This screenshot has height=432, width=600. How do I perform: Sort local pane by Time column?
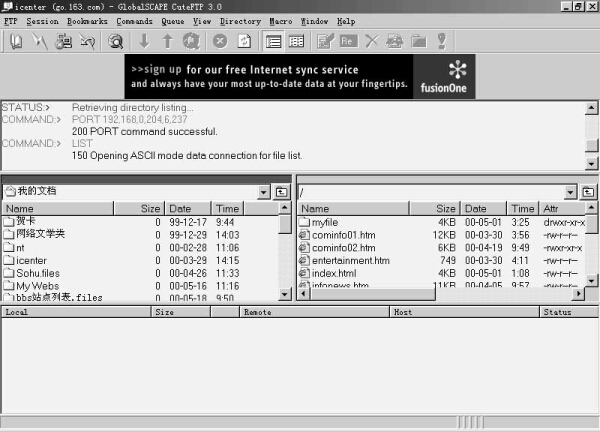[x=228, y=209]
